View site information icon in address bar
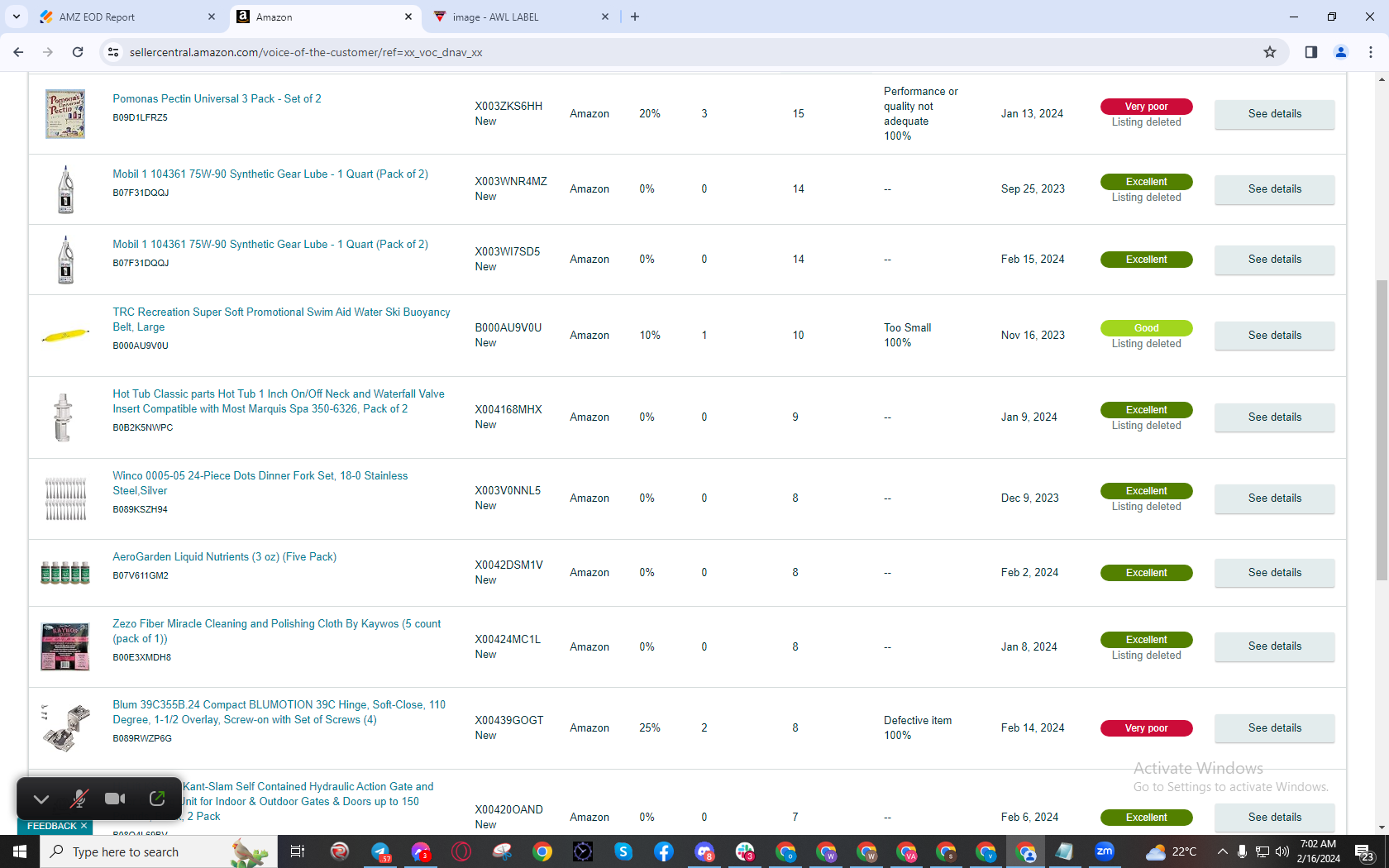This screenshot has width=1389, height=868. coord(114,52)
